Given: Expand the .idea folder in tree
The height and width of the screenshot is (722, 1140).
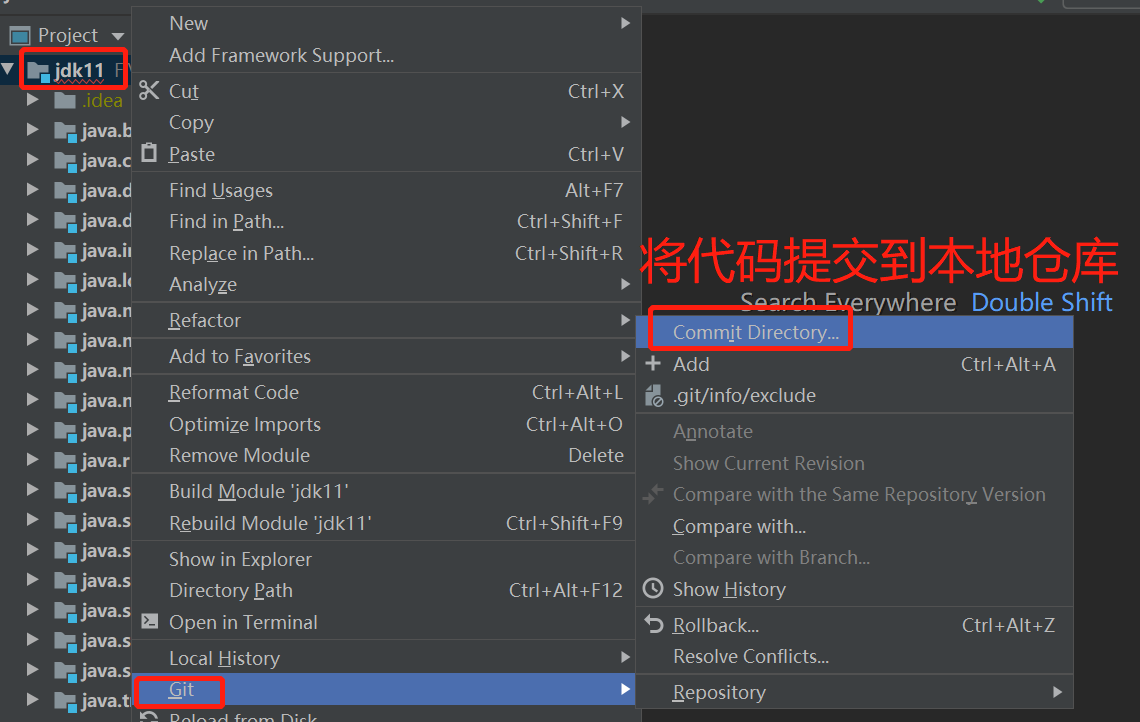Looking at the screenshot, I should click(33, 100).
